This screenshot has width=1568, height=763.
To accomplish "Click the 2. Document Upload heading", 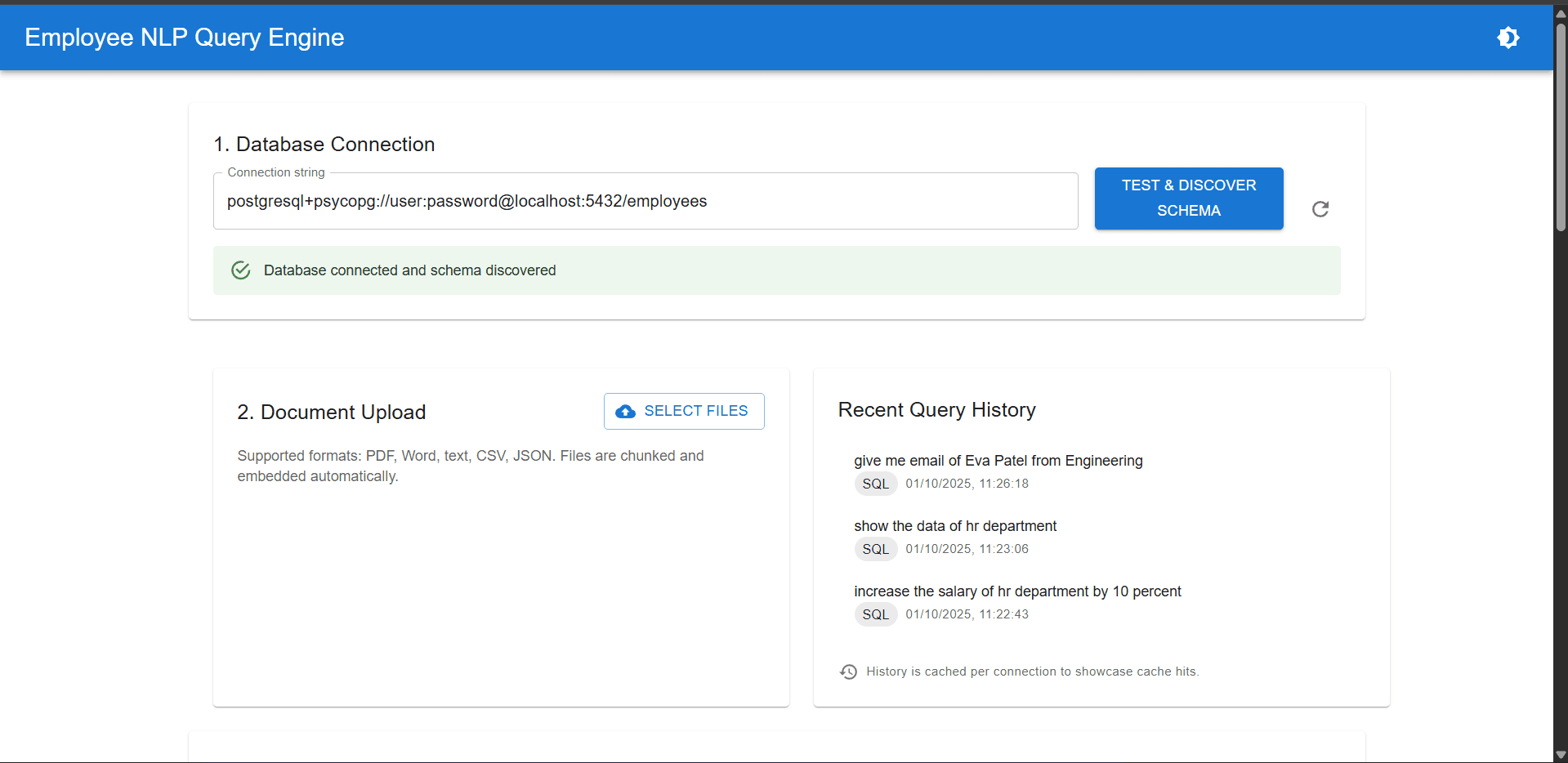I will (331, 413).
